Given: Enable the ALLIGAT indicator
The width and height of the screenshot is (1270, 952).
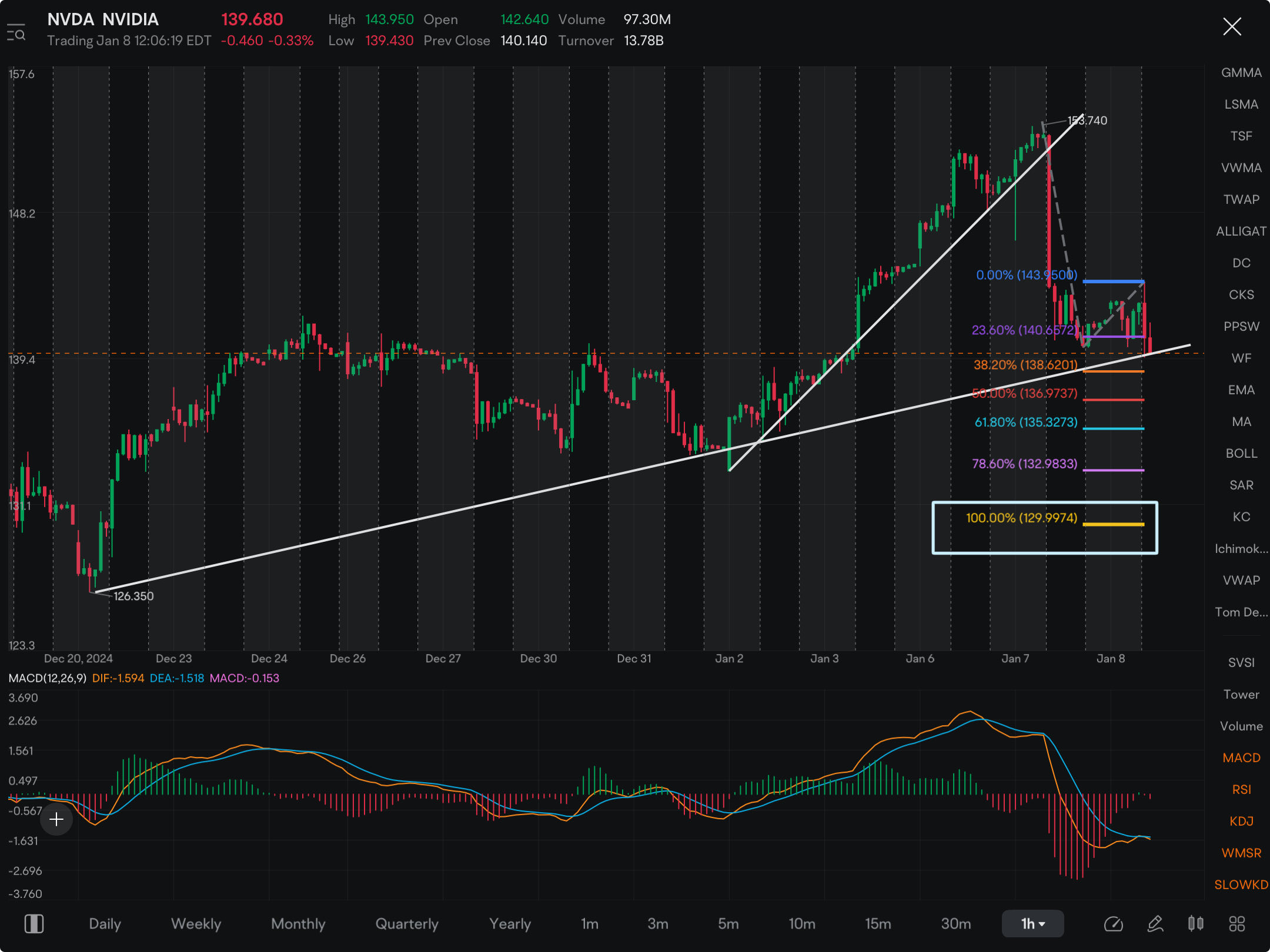Looking at the screenshot, I should pyautogui.click(x=1241, y=232).
